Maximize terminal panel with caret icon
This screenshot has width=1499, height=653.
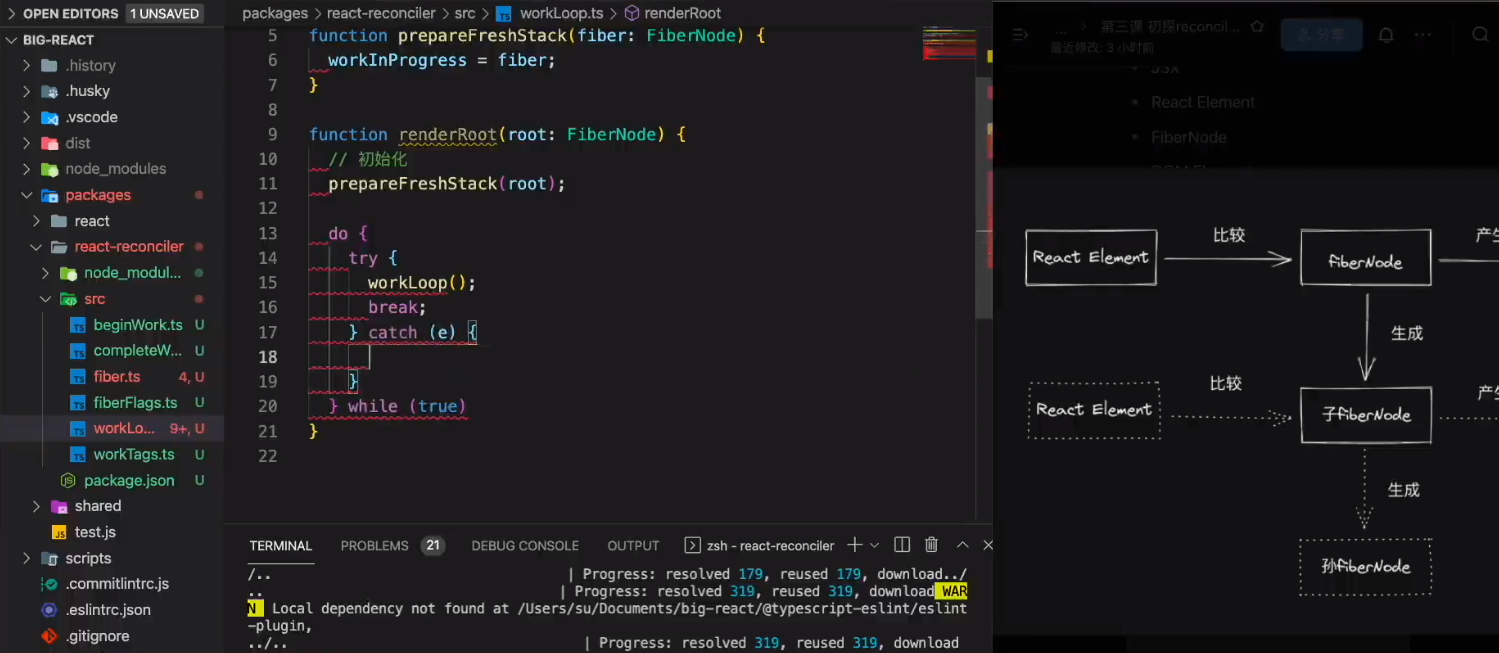962,545
